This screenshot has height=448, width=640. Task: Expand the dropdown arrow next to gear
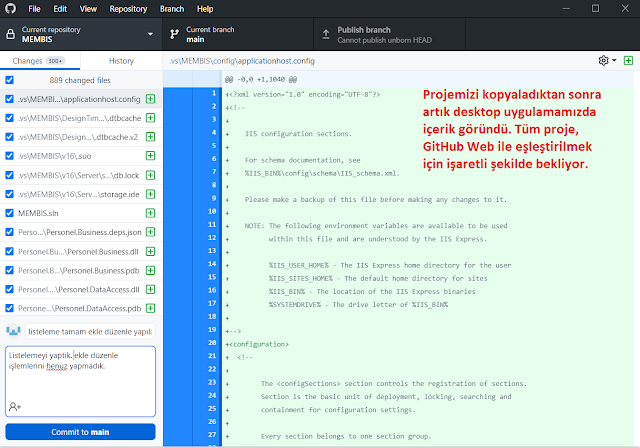pyautogui.click(x=614, y=60)
